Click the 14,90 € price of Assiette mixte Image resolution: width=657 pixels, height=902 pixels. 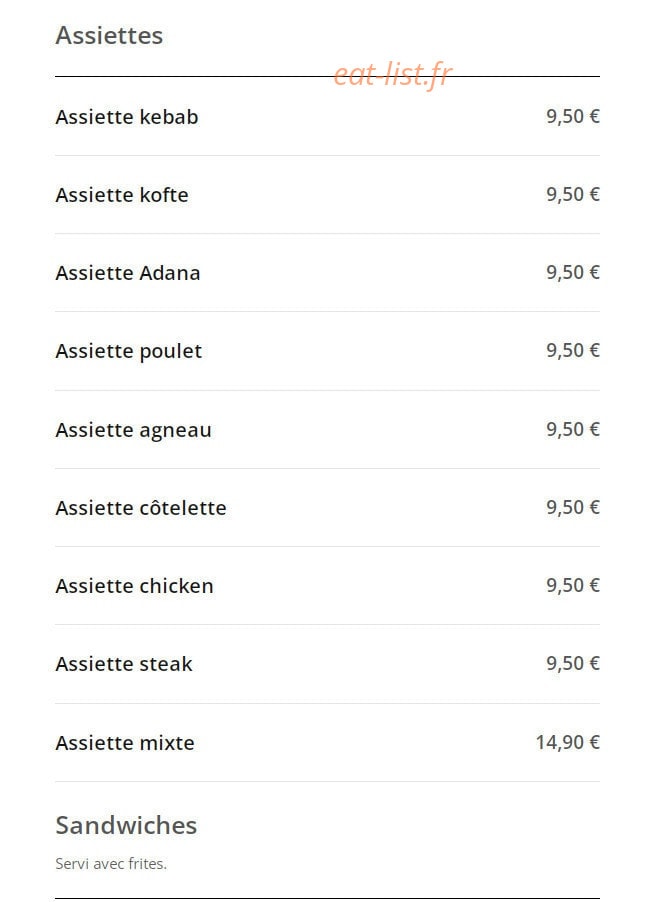pos(568,742)
